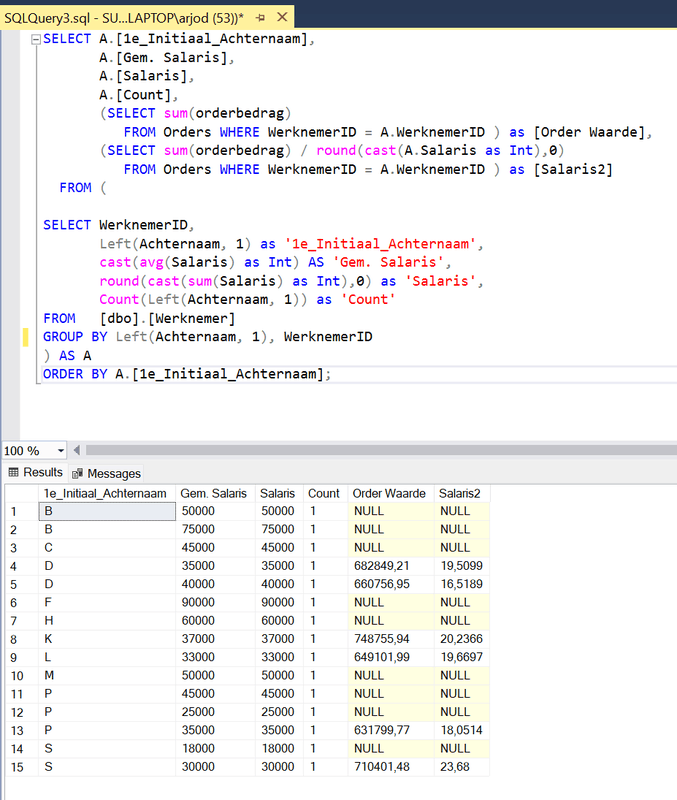Select the Gem. Salaris column header
The image size is (677, 800).
215,493
